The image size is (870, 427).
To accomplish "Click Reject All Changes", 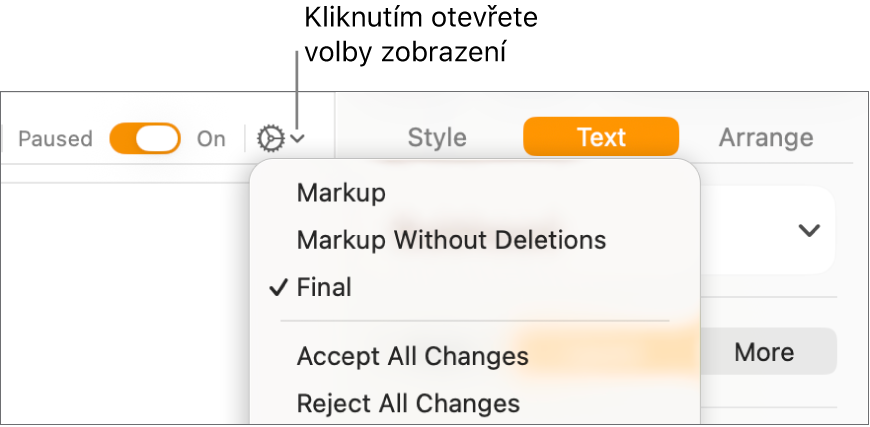I will 408,404.
